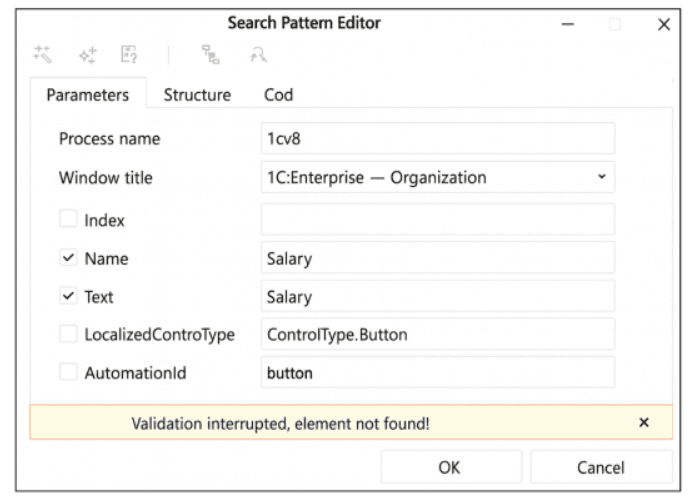697x502 pixels.
Task: Click the element tree hierarchy icon
Action: 211,56
